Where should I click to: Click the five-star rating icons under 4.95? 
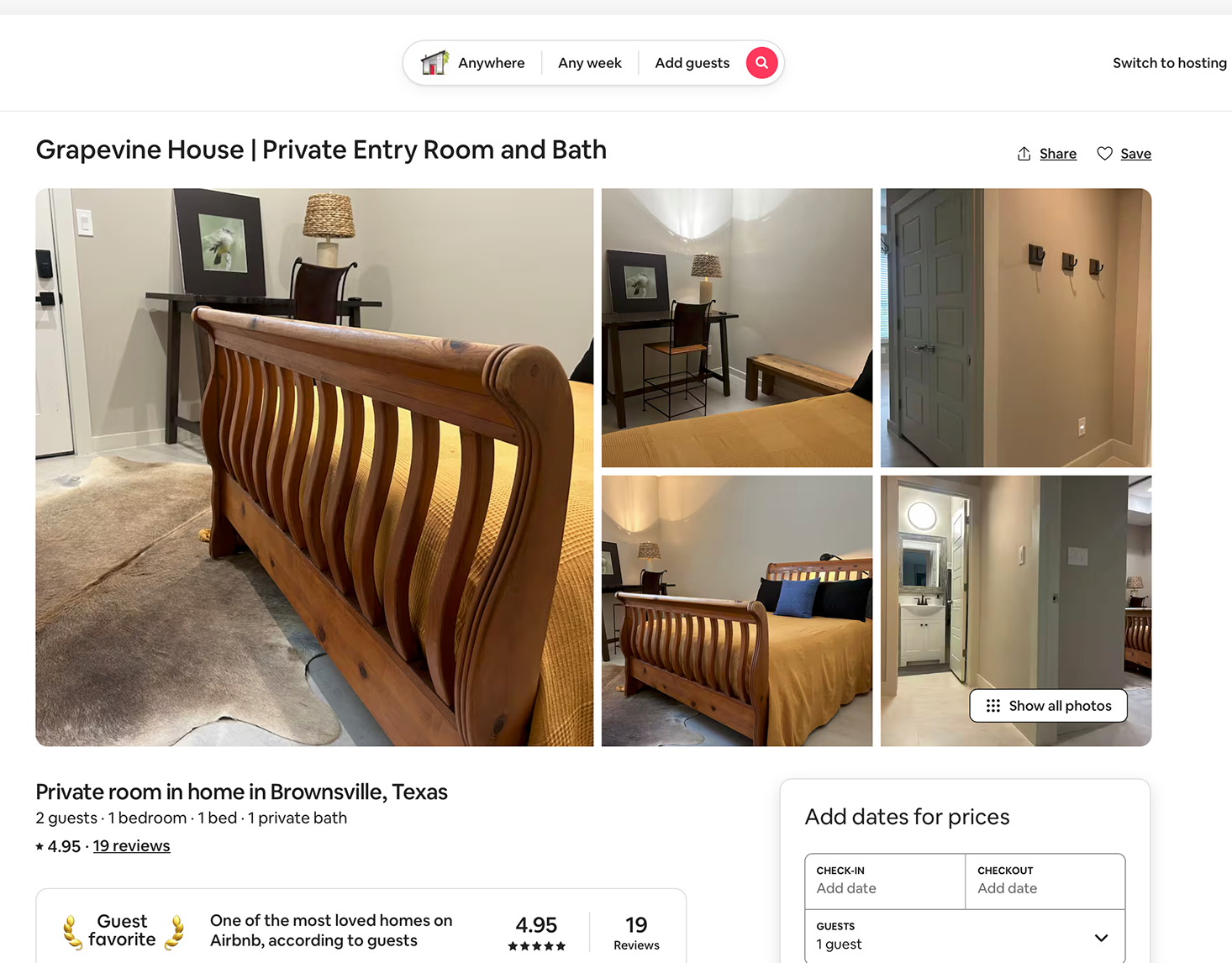(x=536, y=946)
